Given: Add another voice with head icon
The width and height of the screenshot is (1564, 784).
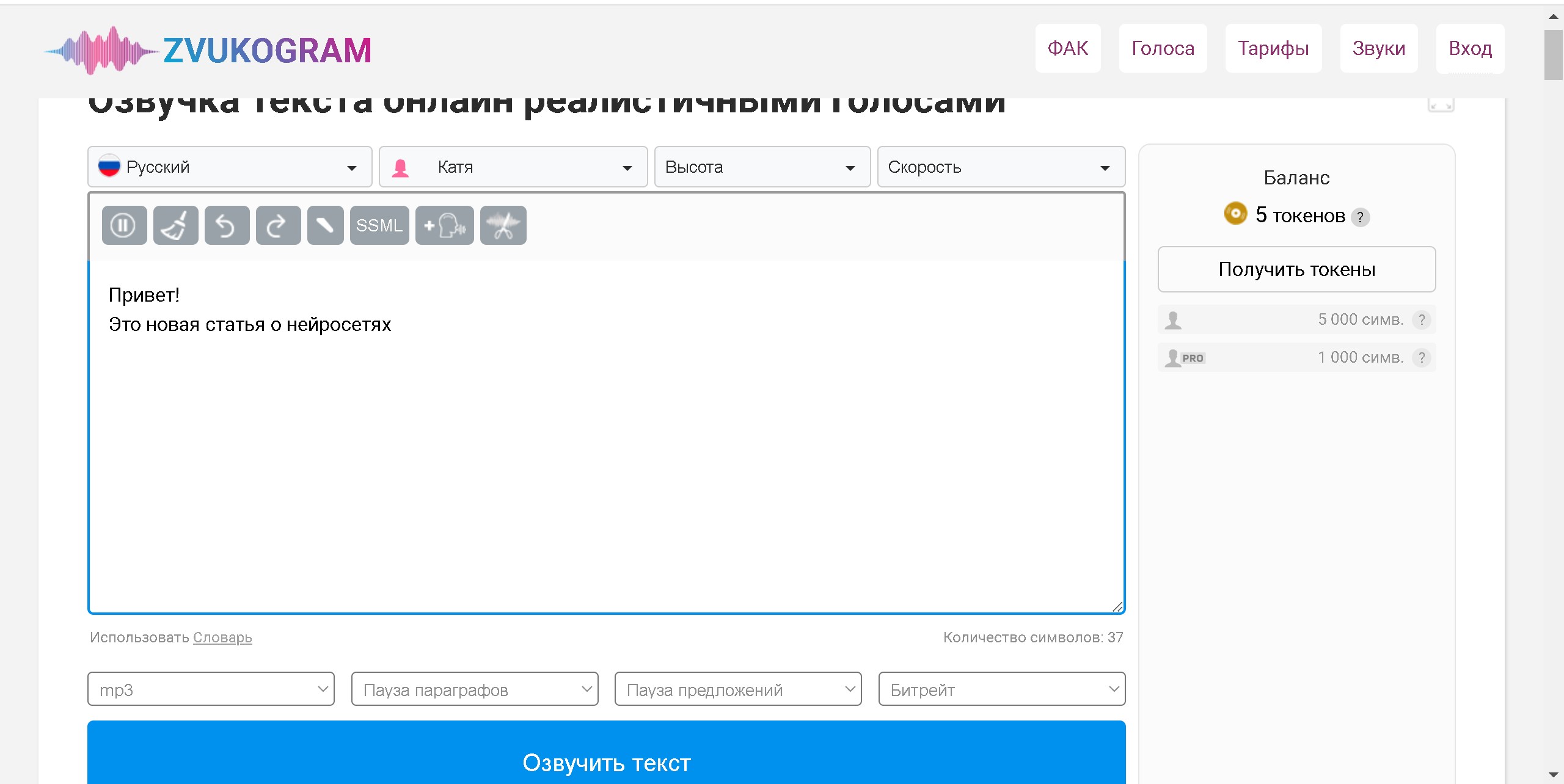Looking at the screenshot, I should click(x=444, y=225).
